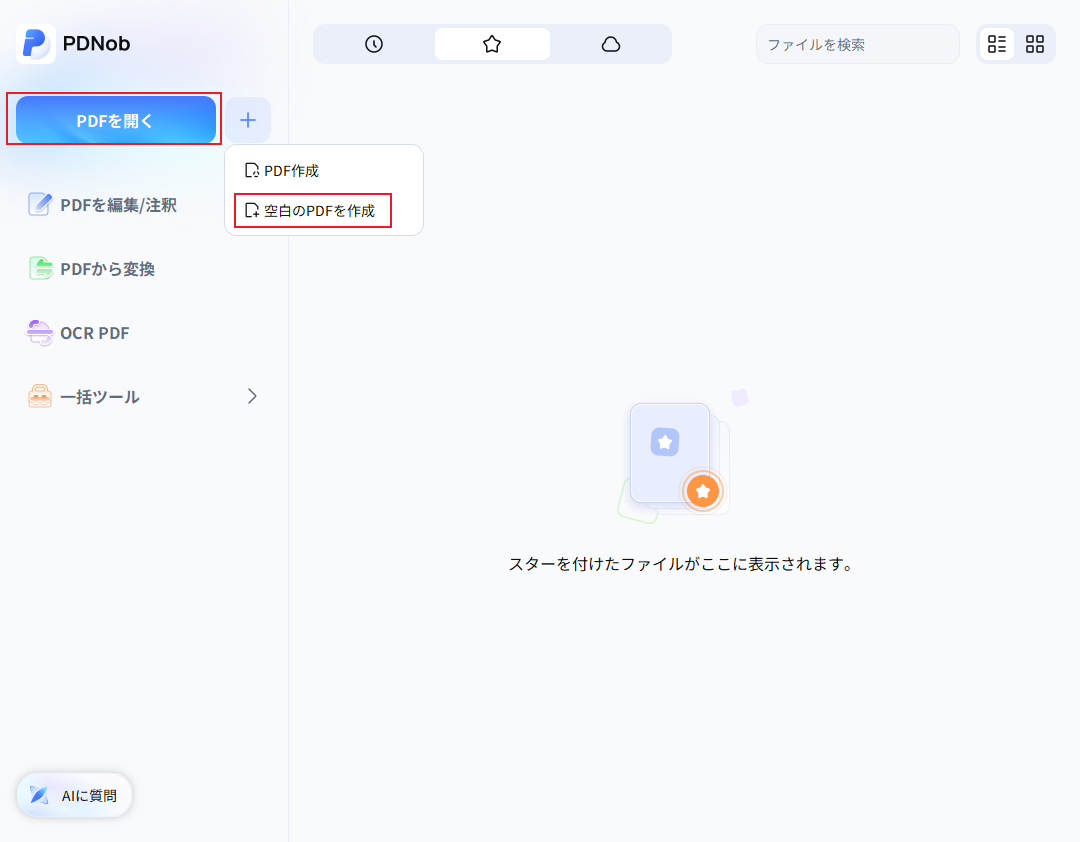The width and height of the screenshot is (1080, 842).
Task: Select the starred files tab toggle
Action: pyautogui.click(x=491, y=44)
